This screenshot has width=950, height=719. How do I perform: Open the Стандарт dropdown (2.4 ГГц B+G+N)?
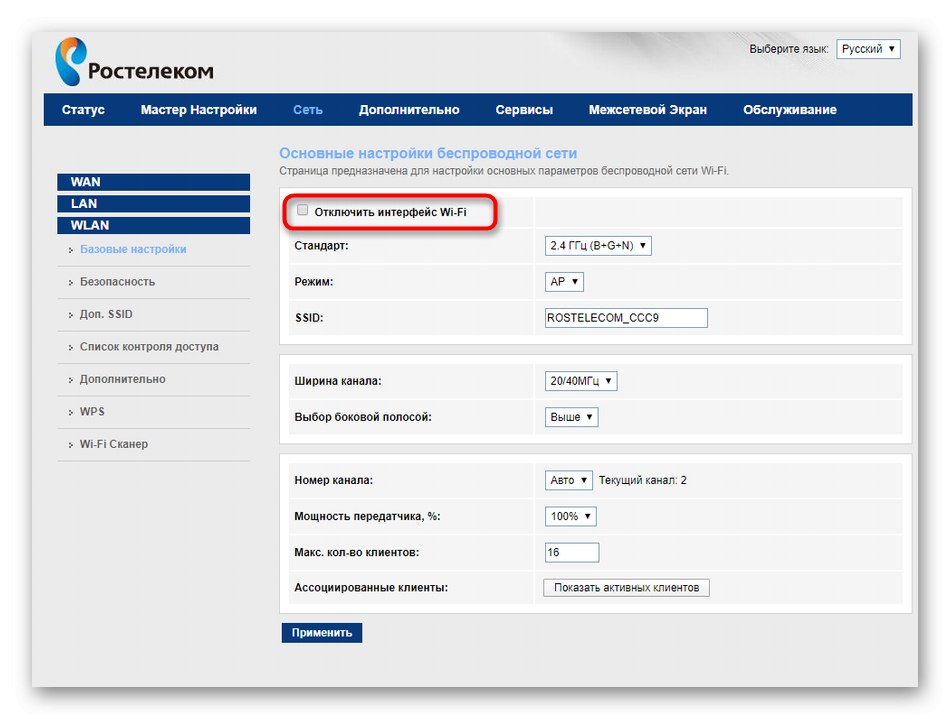pyautogui.click(x=598, y=246)
